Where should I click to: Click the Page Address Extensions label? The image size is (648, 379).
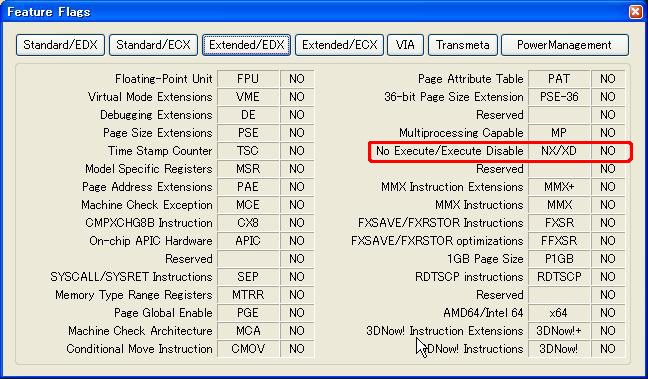147,187
